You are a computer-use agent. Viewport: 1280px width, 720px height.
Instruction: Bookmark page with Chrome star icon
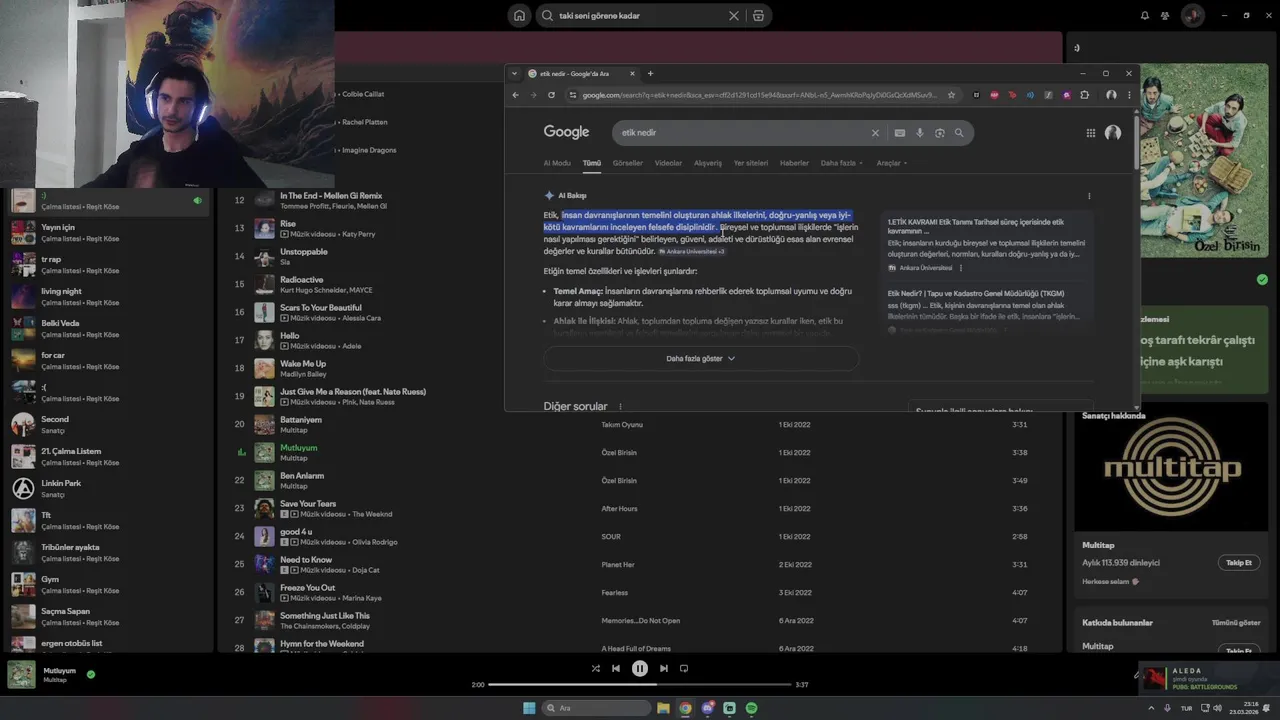click(x=951, y=95)
